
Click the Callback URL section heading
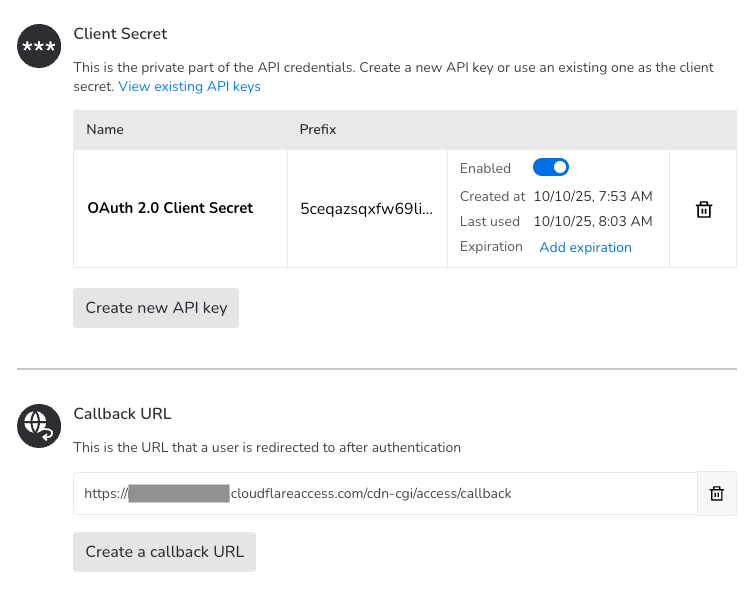(122, 414)
